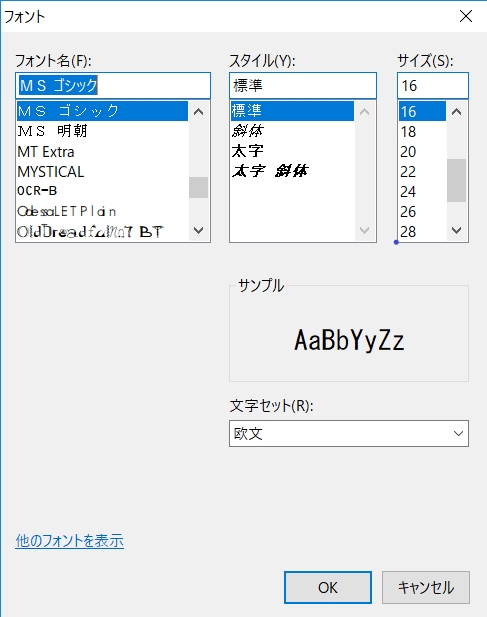
Task: Click size list scrollbar thumb
Action: [x=456, y=180]
